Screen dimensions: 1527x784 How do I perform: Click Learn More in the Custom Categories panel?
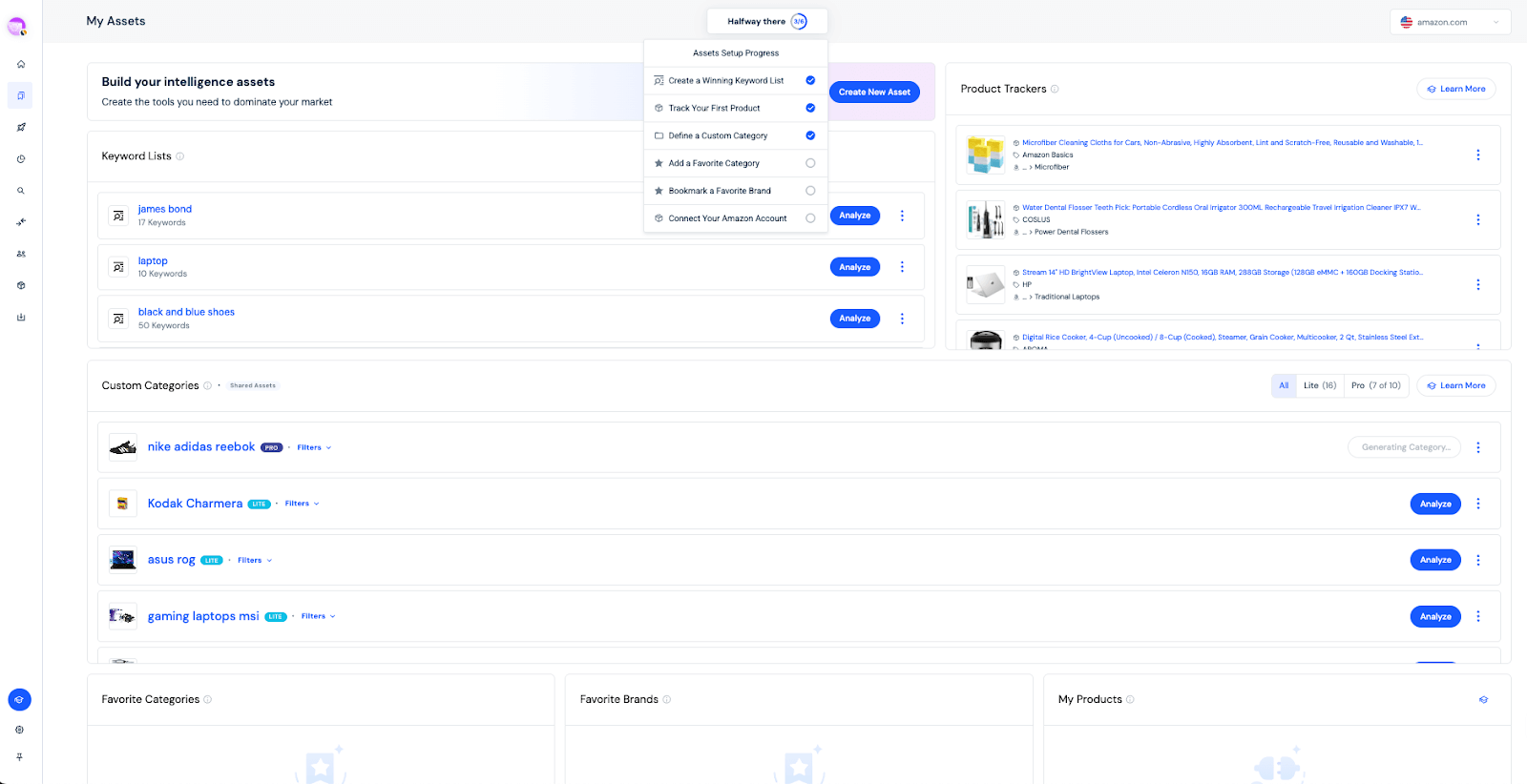(x=1456, y=385)
